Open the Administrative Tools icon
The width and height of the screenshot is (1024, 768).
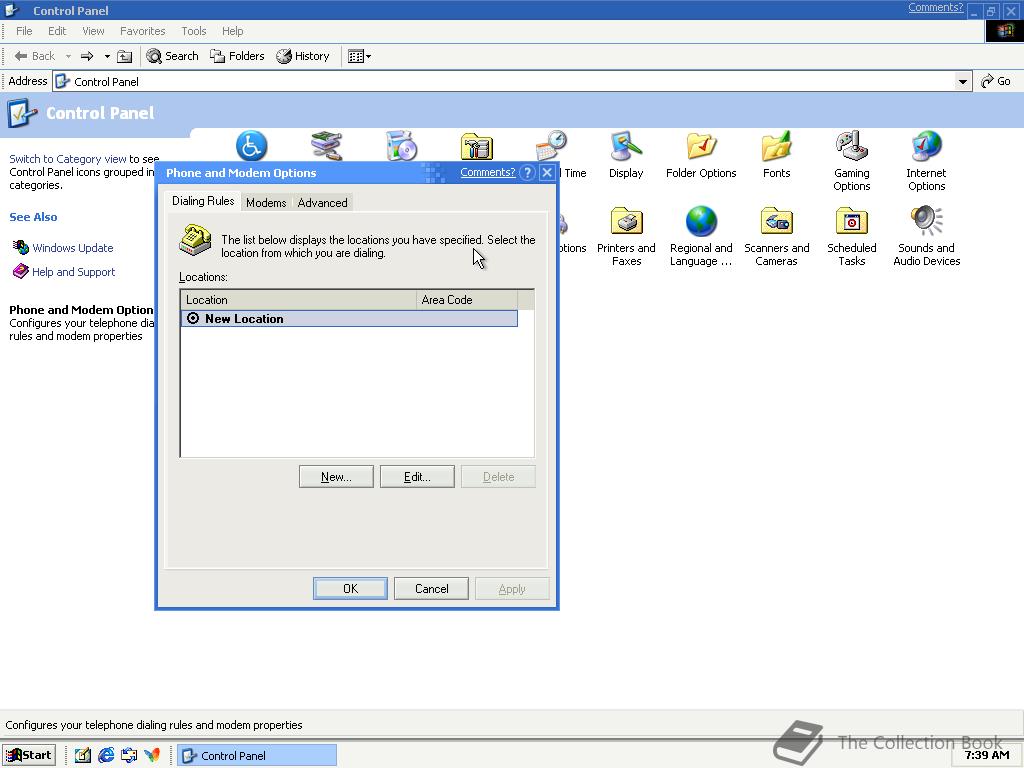(477, 146)
